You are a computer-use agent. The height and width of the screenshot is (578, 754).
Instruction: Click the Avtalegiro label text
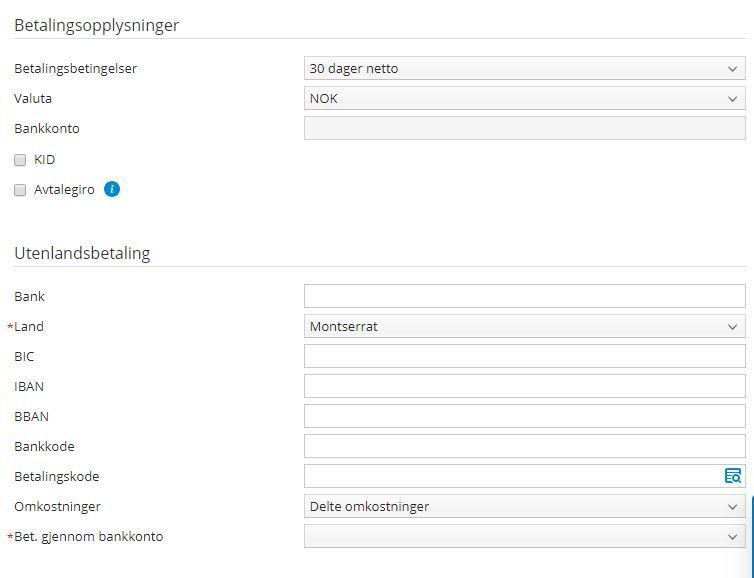point(64,190)
